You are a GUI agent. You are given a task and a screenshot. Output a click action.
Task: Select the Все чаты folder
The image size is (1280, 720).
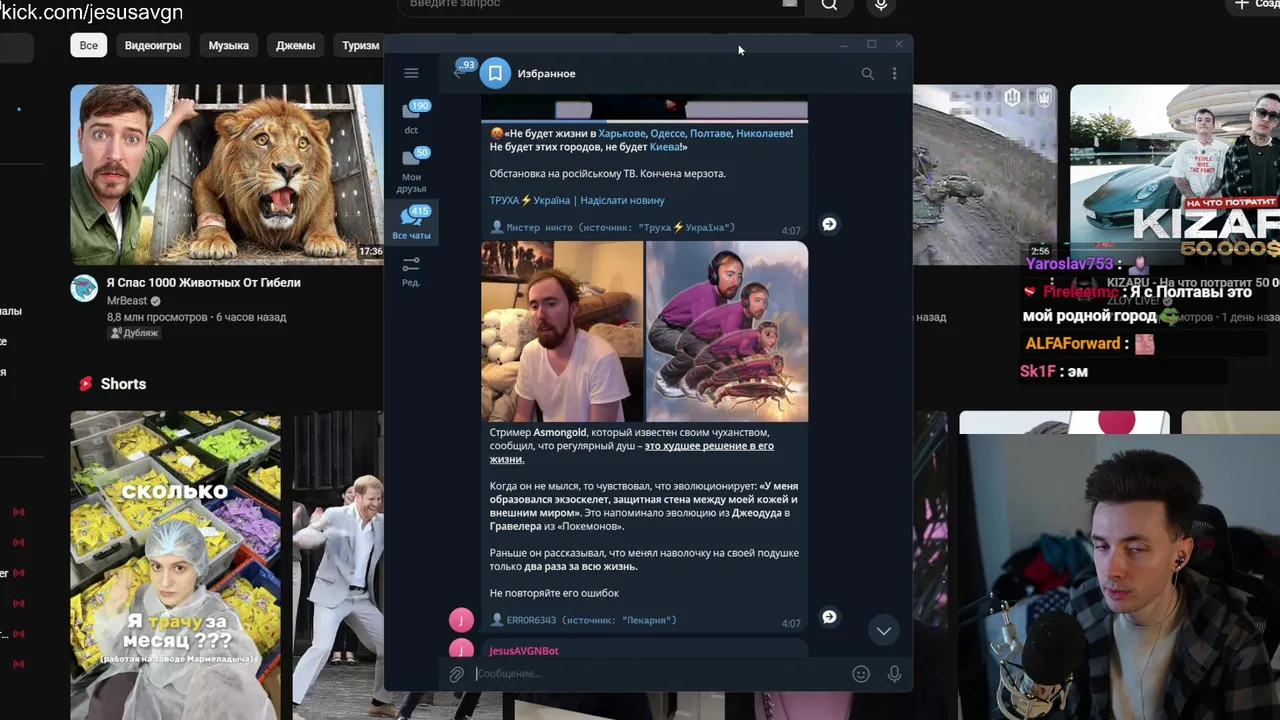pyautogui.click(x=411, y=222)
